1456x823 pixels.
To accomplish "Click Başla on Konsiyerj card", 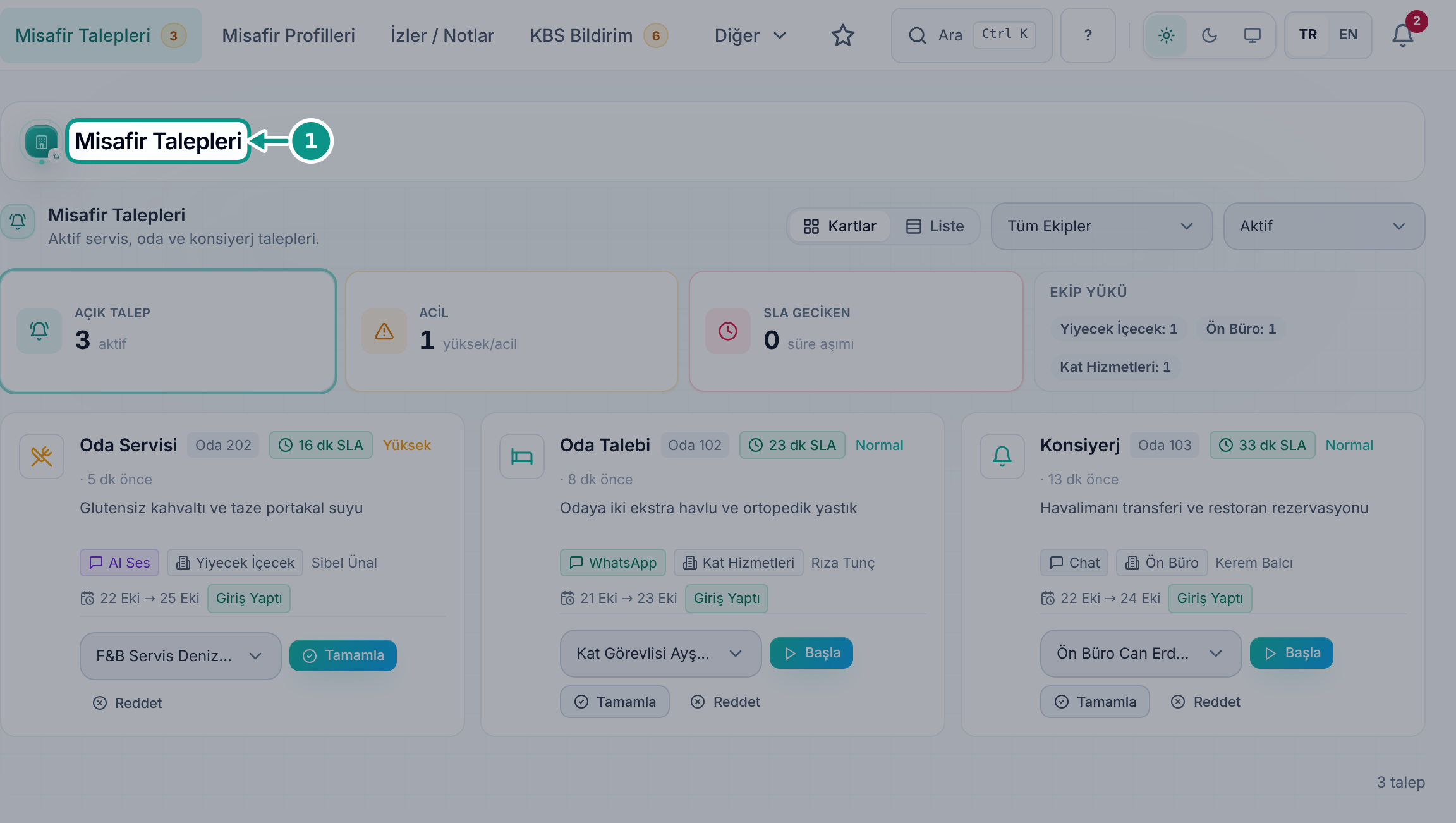I will pyautogui.click(x=1292, y=653).
